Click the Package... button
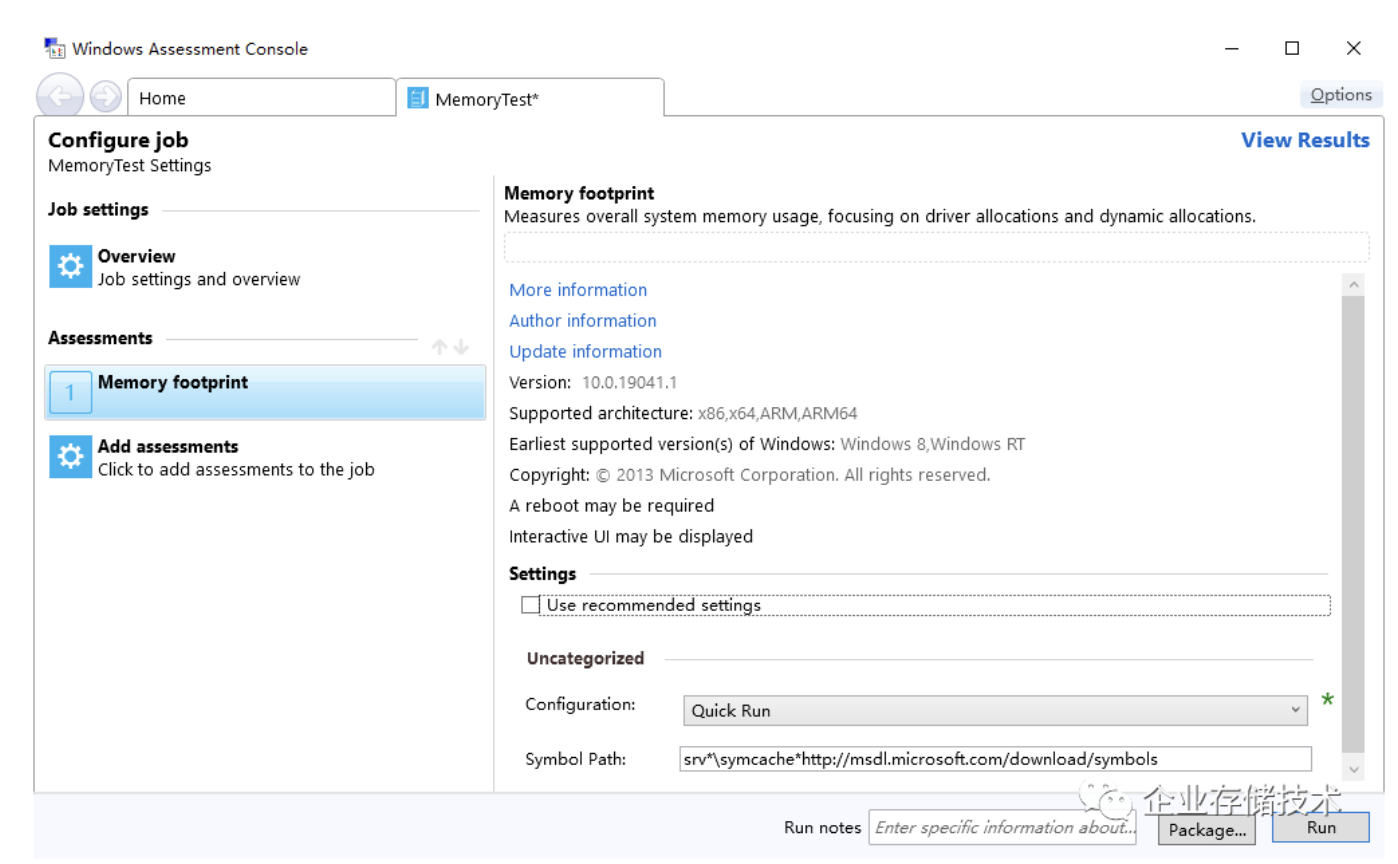This screenshot has height=864, width=1398. [1207, 829]
